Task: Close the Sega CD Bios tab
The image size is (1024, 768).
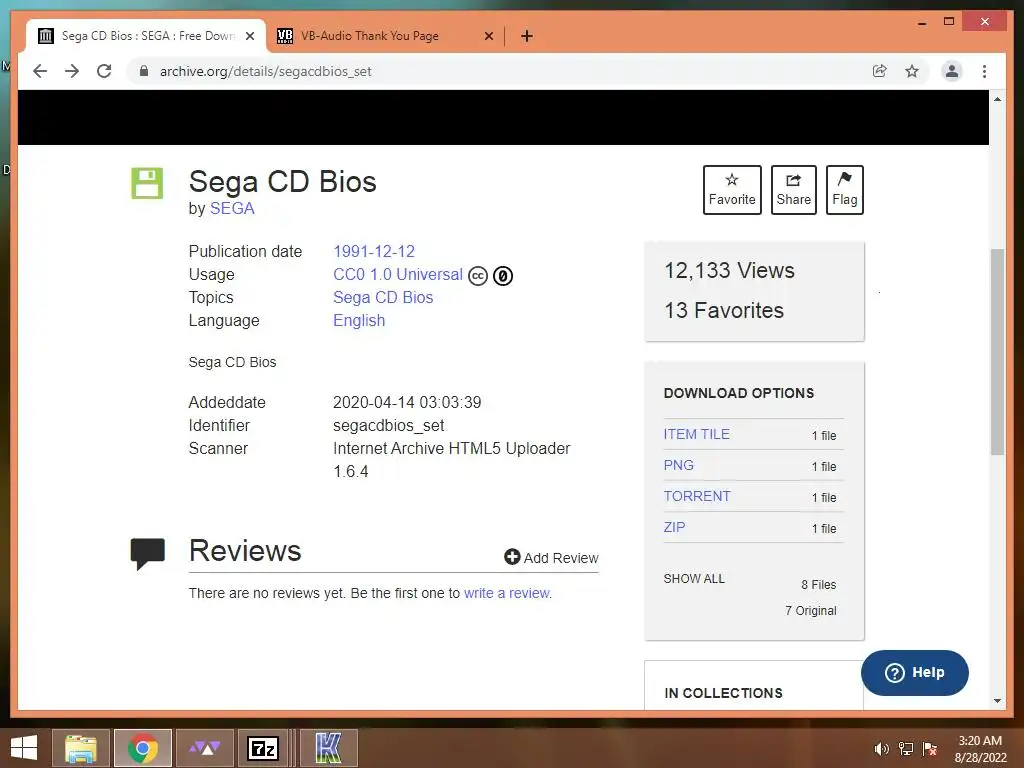Action: tap(249, 36)
